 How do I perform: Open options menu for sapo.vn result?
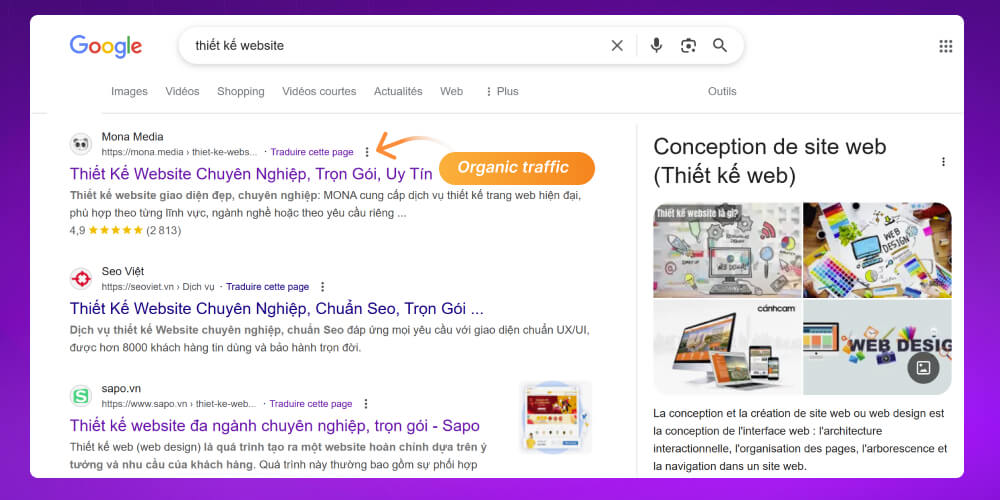[x=365, y=404]
